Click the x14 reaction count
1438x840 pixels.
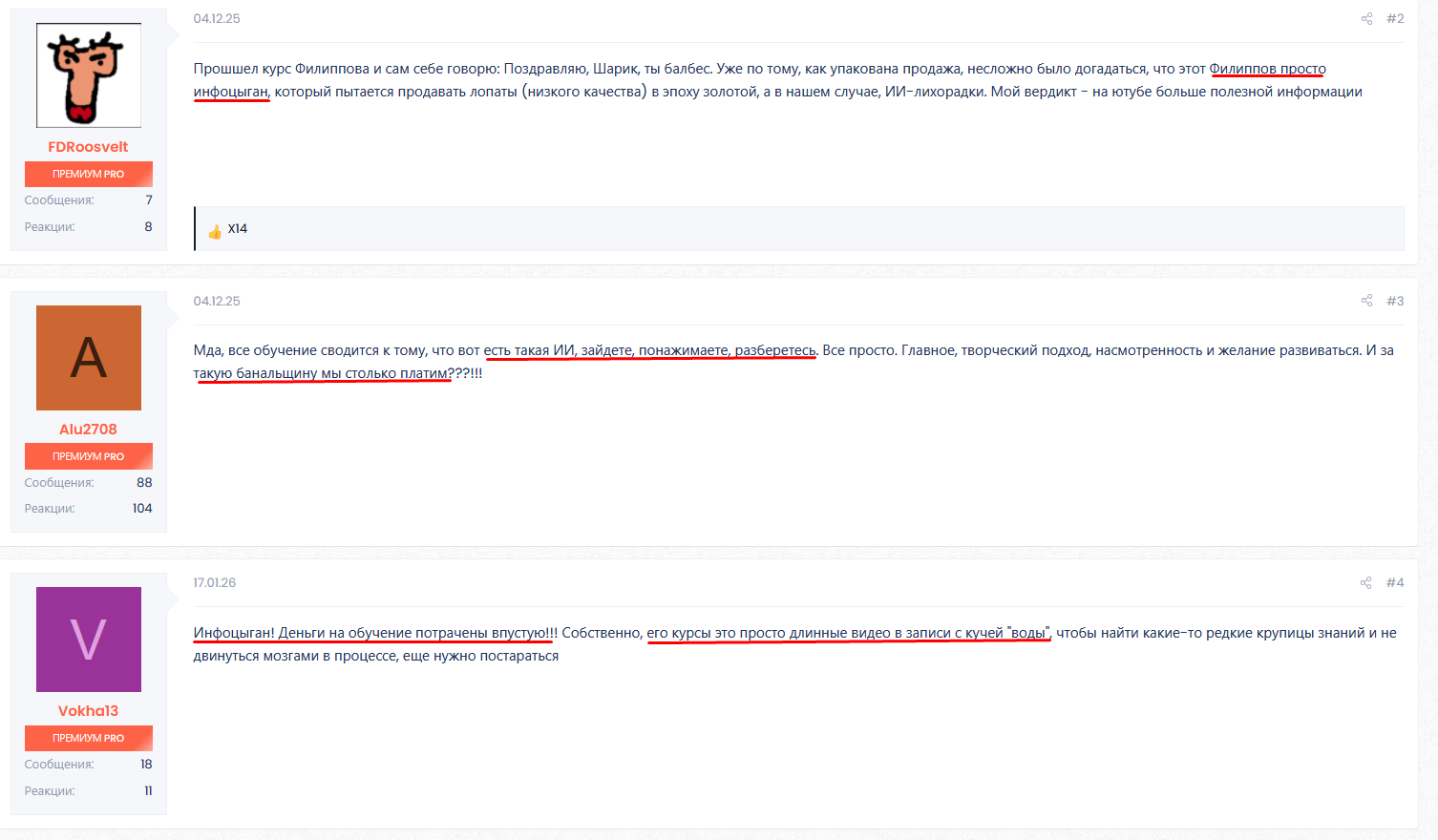pyautogui.click(x=238, y=229)
